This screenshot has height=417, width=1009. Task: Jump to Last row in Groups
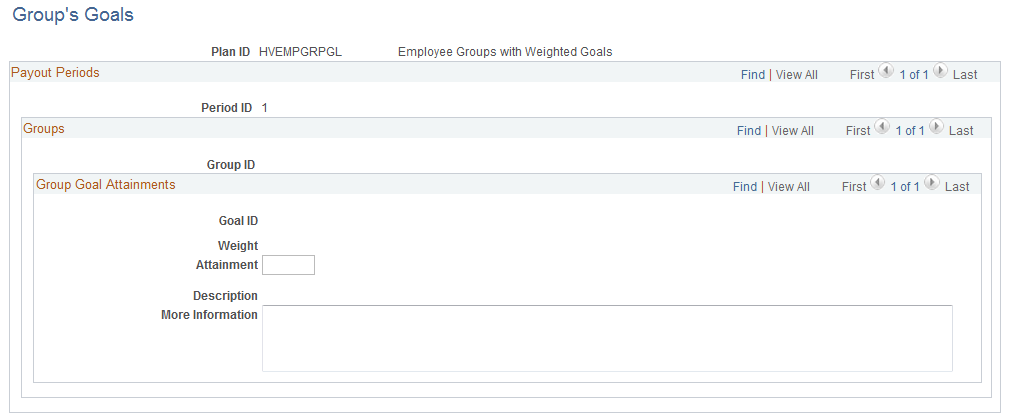961,131
